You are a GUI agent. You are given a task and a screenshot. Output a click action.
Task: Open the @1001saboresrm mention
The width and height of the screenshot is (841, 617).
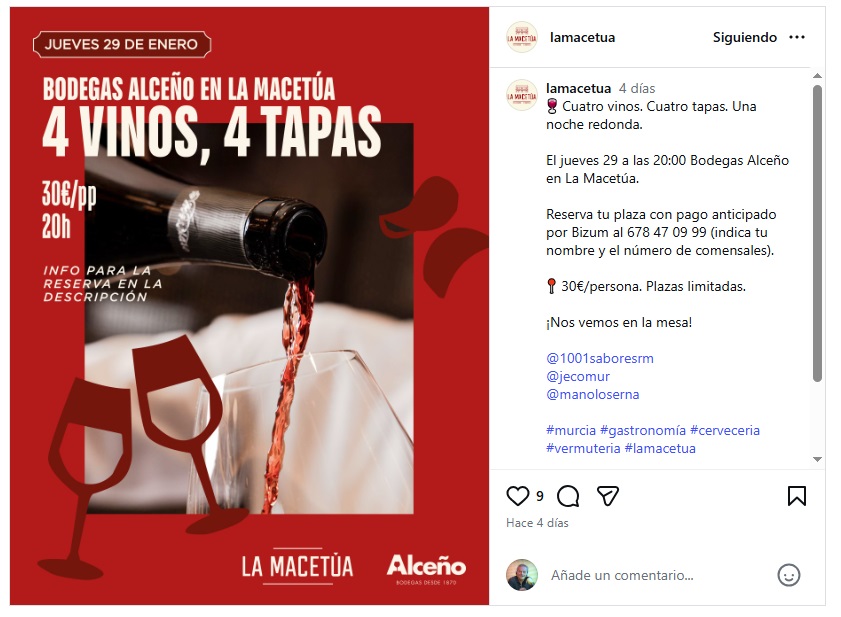click(600, 358)
